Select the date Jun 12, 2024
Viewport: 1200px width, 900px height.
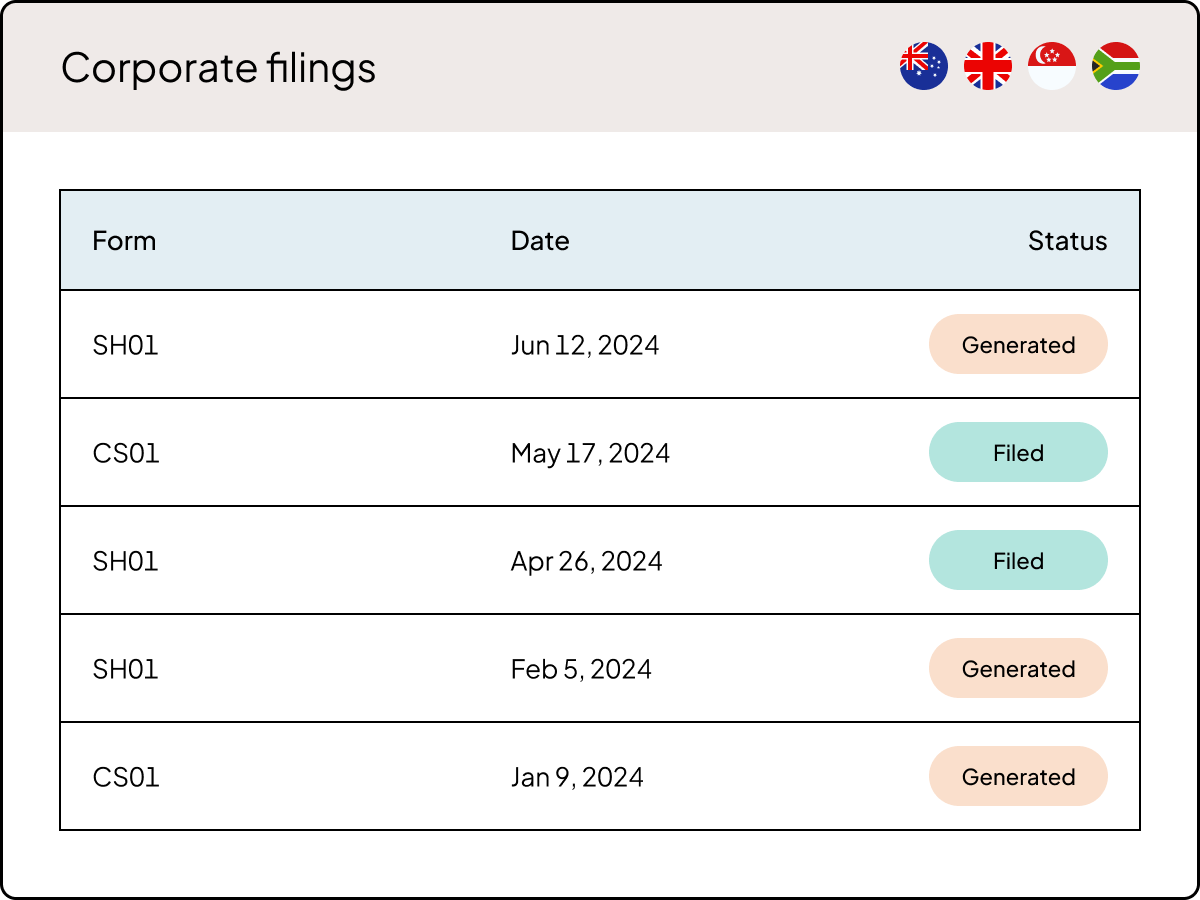pos(583,344)
